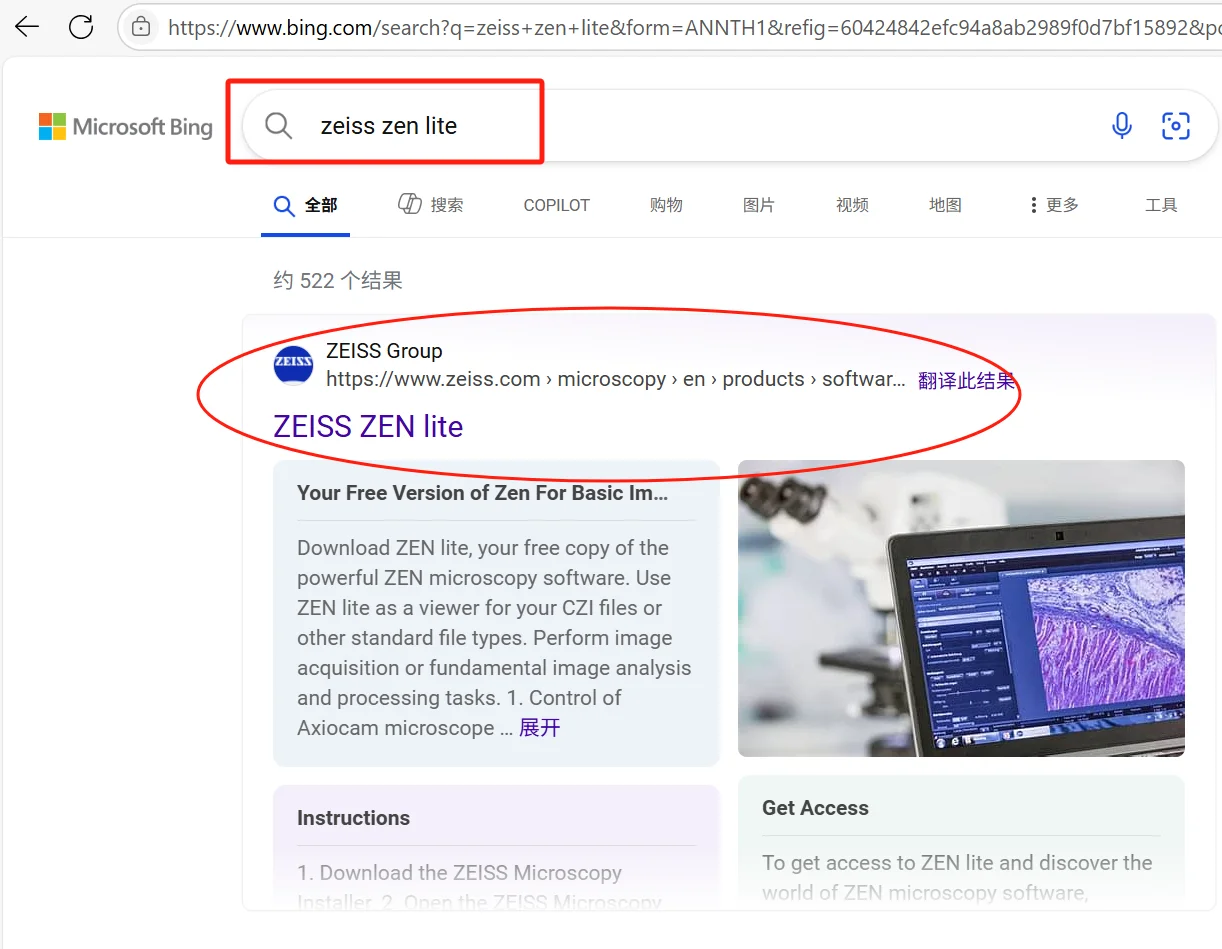Select the 地图 maps option
The width and height of the screenshot is (1222, 949).
point(944,205)
